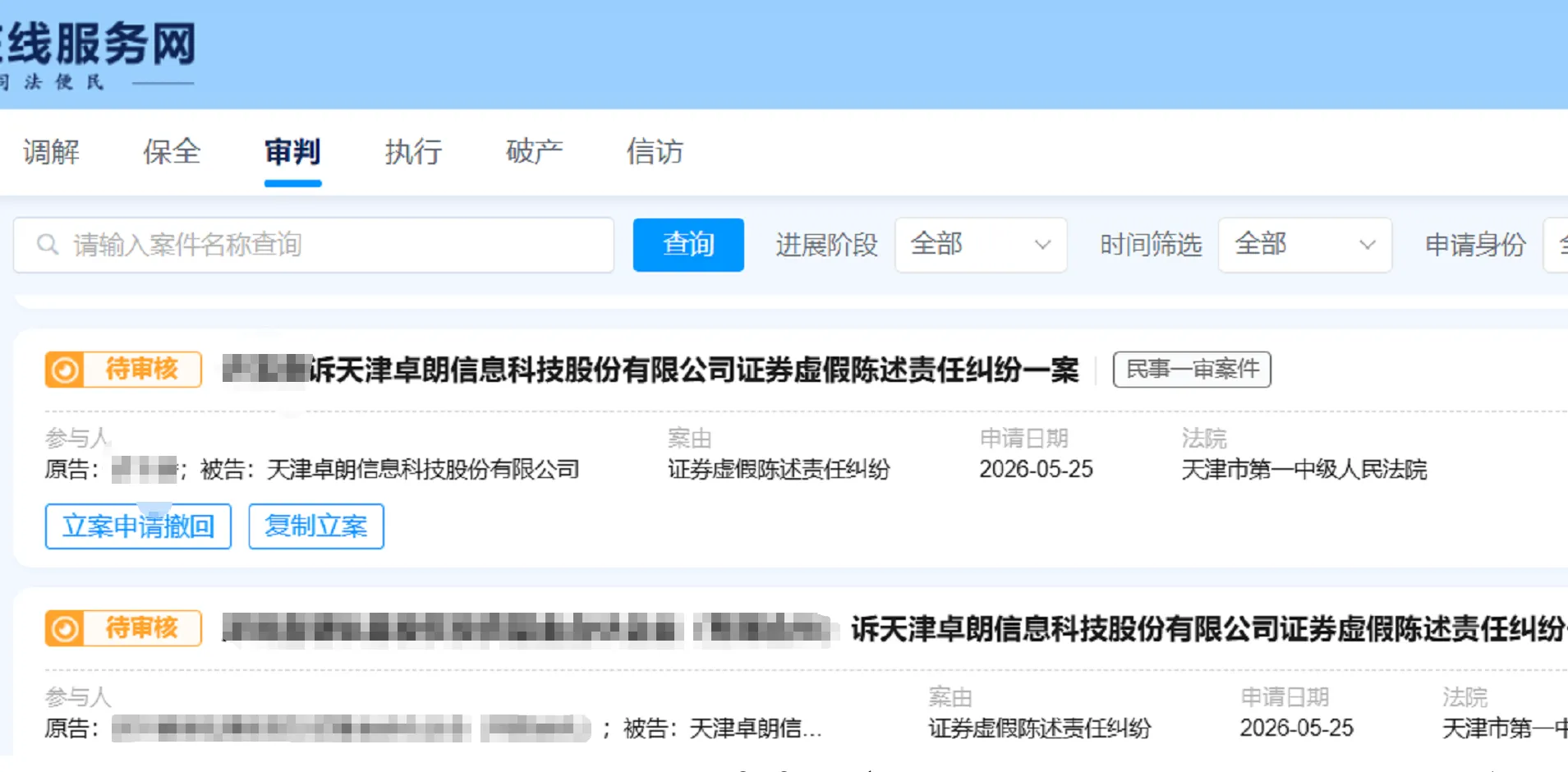This screenshot has height=772, width=1568.
Task: Click the 时间筛选 dropdown chevron
Action: pos(1367,245)
